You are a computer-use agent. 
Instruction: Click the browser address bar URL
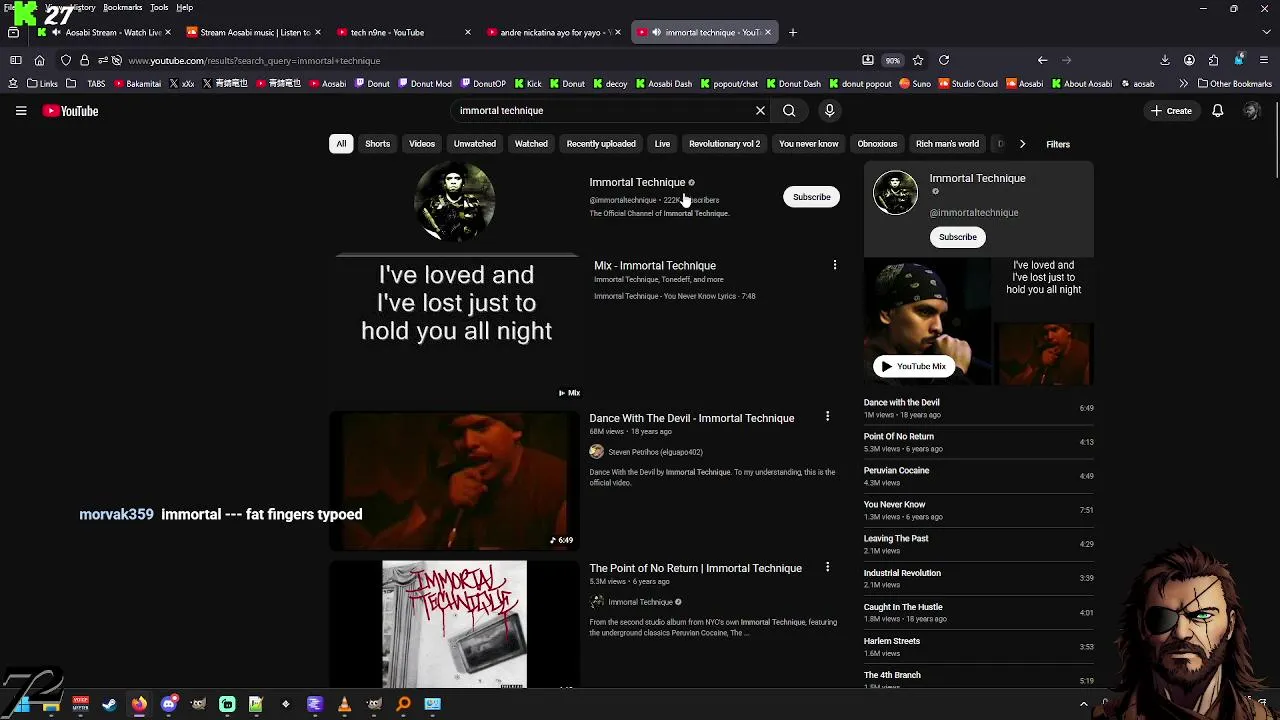254,61
